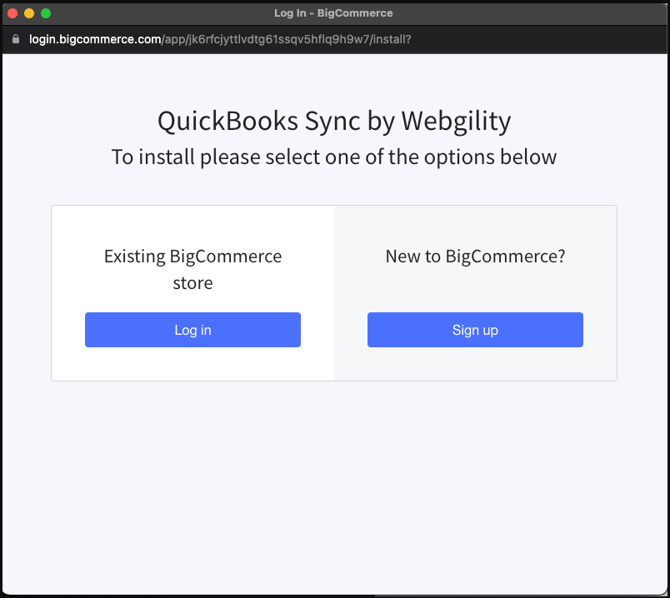
Task: Click the white card's empty space below Log in
Action: pyautogui.click(x=193, y=364)
